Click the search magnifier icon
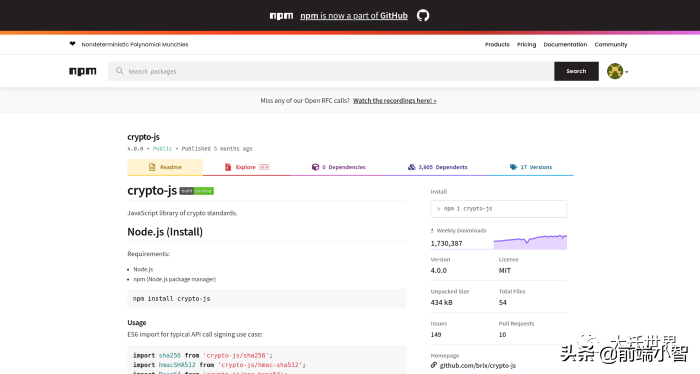 [119, 71]
